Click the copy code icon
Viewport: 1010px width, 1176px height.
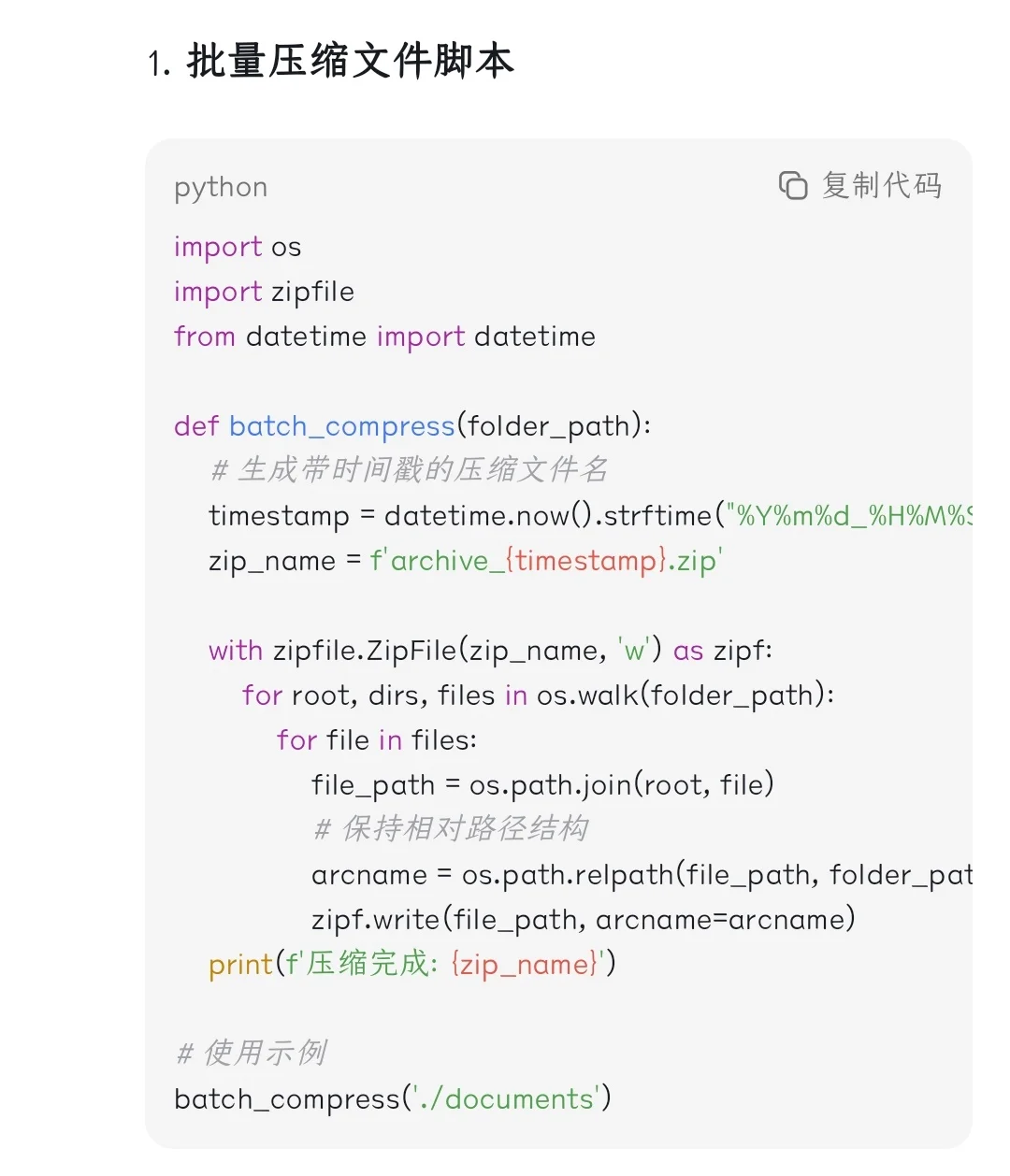(792, 186)
